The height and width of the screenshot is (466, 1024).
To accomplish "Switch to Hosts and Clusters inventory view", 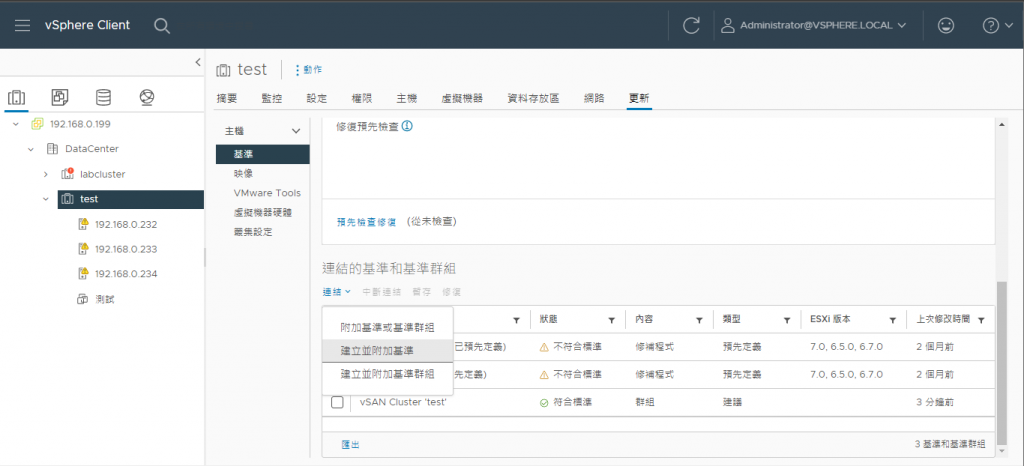I will pyautogui.click(x=16, y=98).
